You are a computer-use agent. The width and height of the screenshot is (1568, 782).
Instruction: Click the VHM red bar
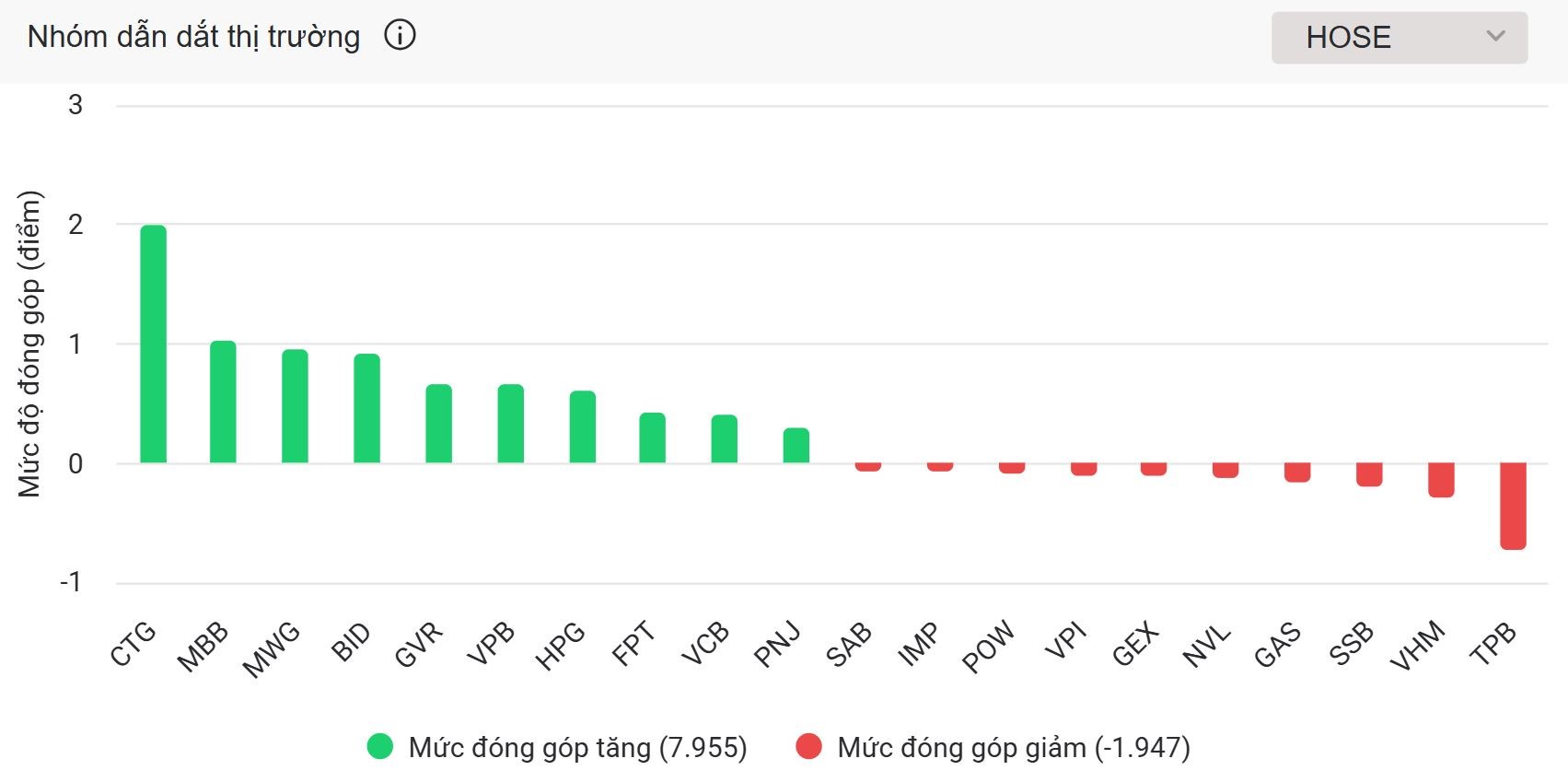tap(1441, 480)
